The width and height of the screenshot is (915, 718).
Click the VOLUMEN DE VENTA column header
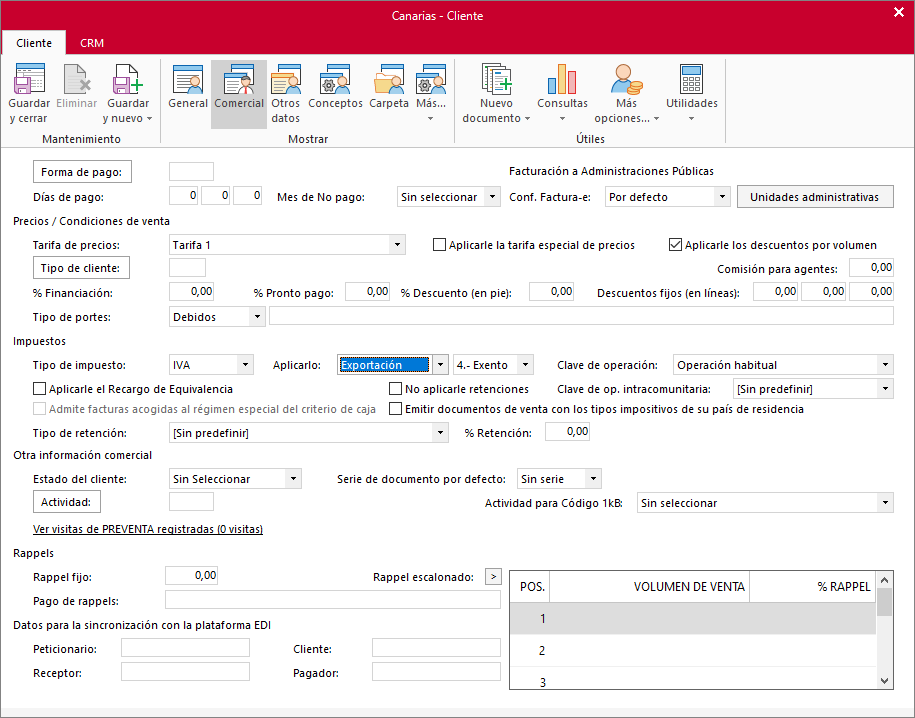pos(649,587)
